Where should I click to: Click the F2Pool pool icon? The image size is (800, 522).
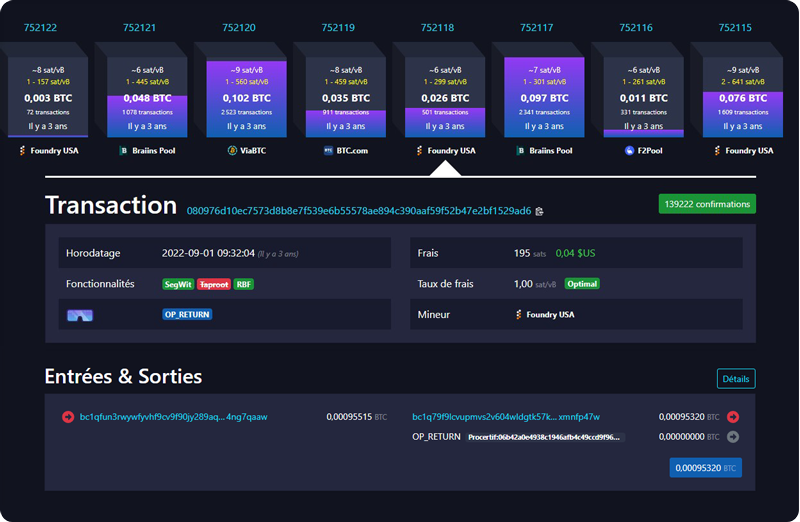tap(629, 151)
